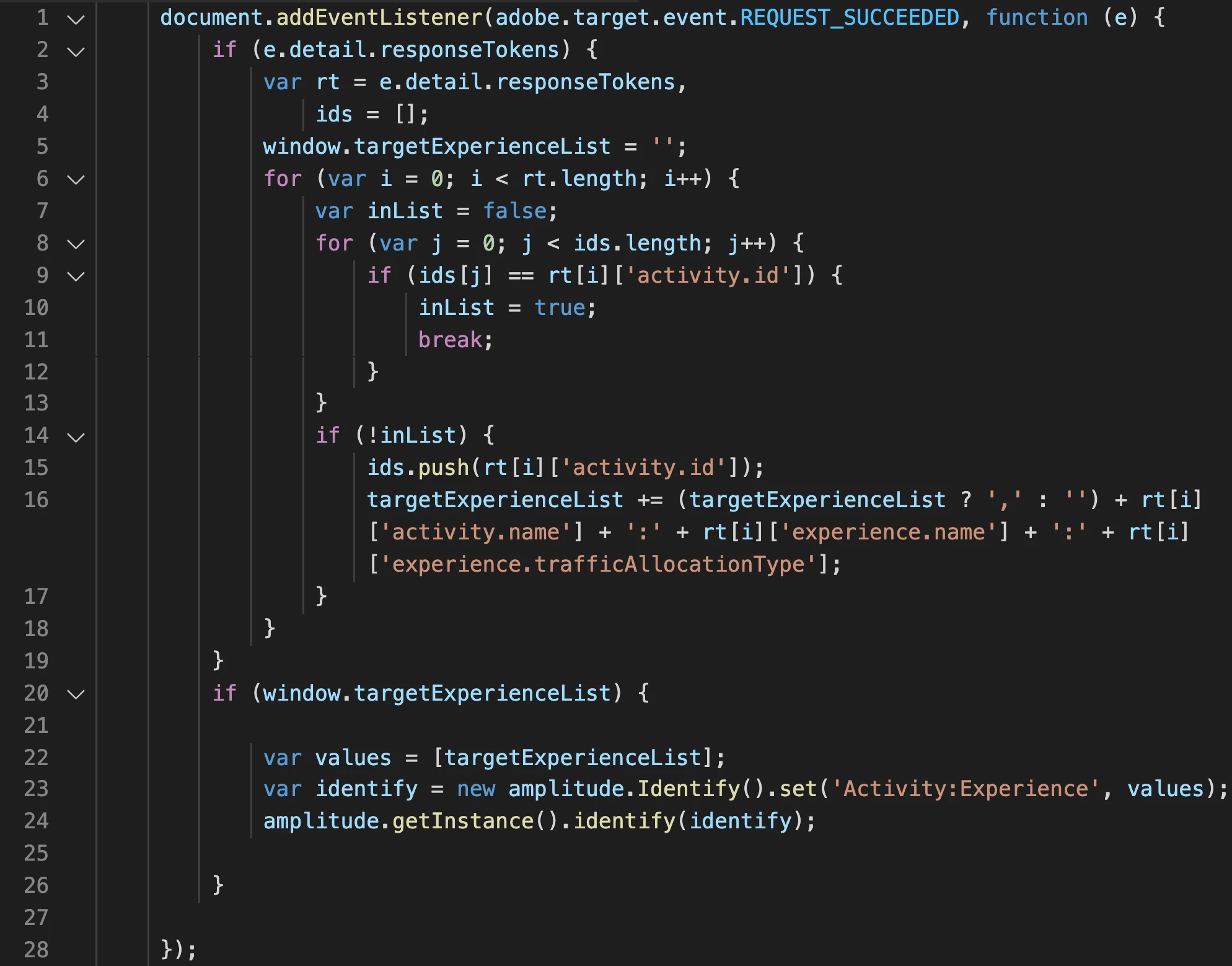This screenshot has width=1232, height=966.
Task: Click line number 16 in the gutter
Action: click(37, 500)
